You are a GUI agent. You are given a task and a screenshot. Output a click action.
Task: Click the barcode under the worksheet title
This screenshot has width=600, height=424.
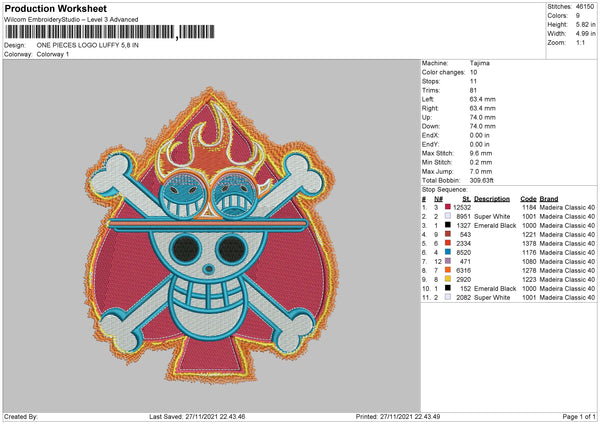(x=109, y=32)
